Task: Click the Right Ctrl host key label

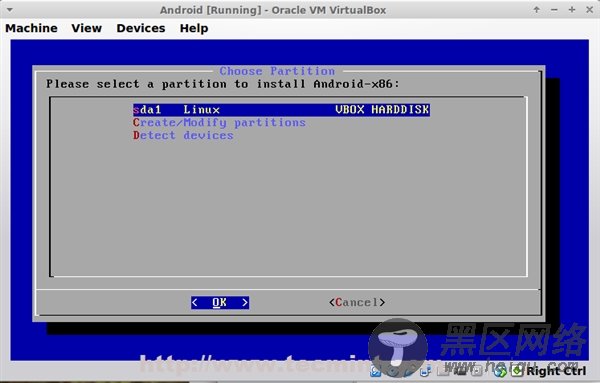Action: (556, 371)
